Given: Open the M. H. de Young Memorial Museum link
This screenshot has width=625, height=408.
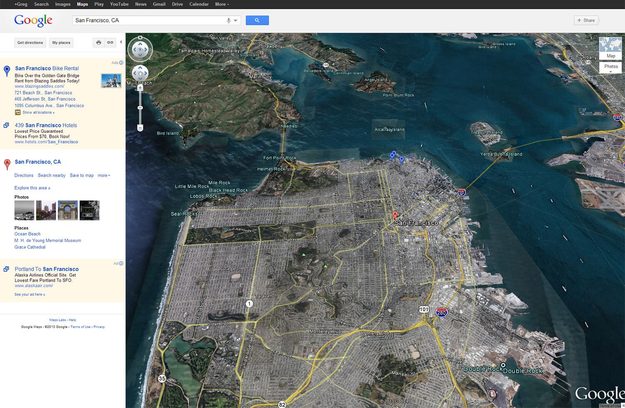Looking at the screenshot, I should (48, 240).
